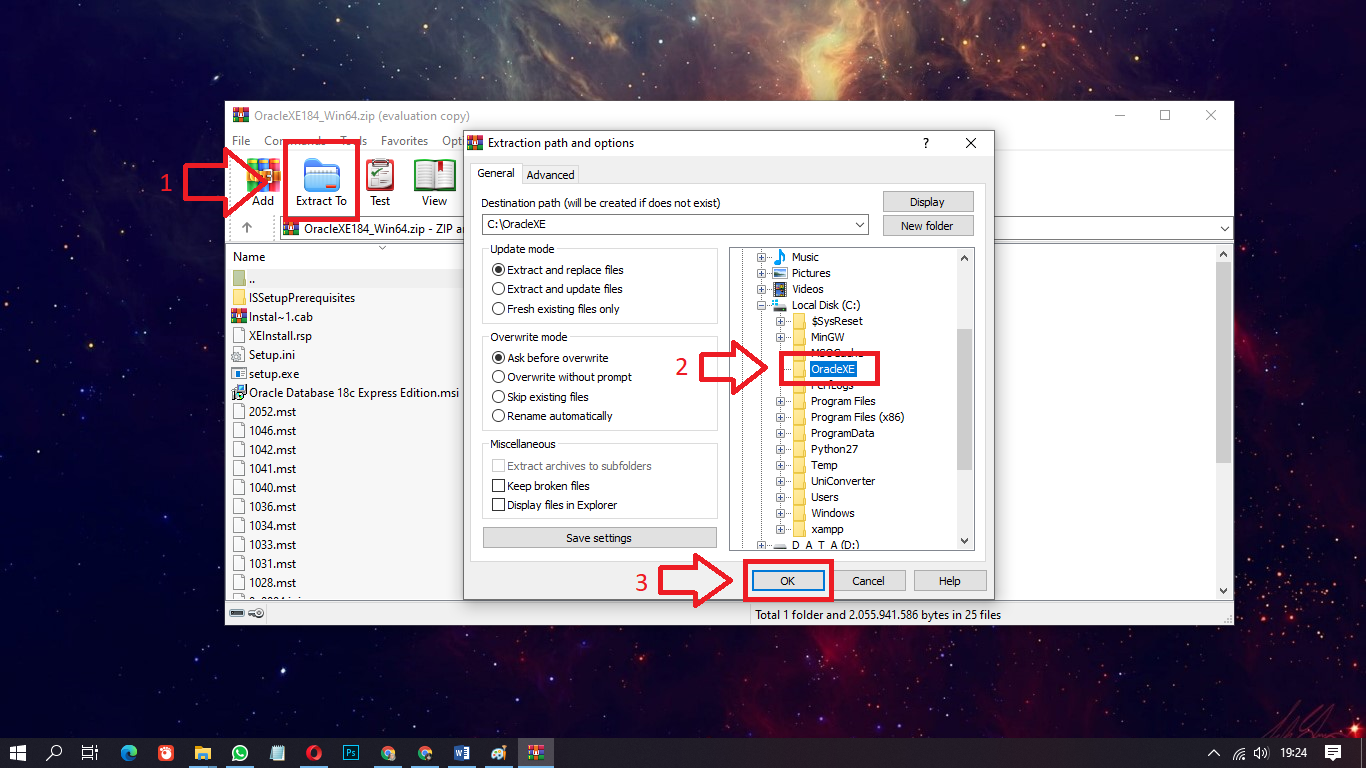The width and height of the screenshot is (1366, 768).
Task: Select Skip existing files option
Action: pyautogui.click(x=541, y=397)
